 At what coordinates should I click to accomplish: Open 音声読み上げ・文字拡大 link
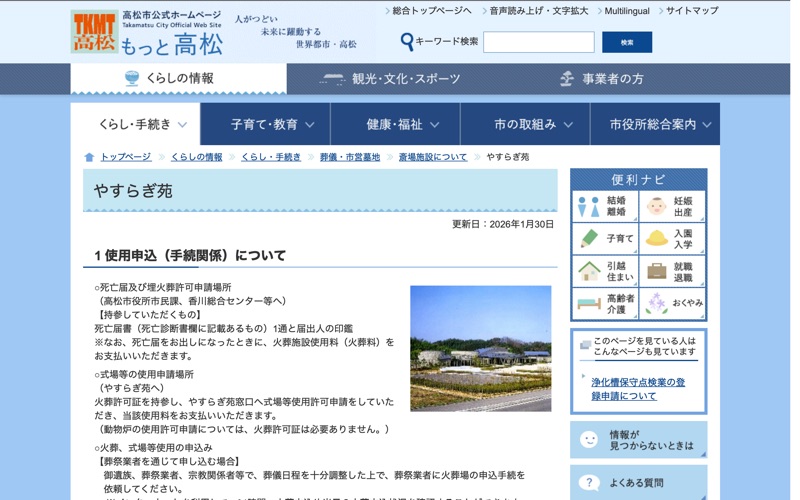539,11
